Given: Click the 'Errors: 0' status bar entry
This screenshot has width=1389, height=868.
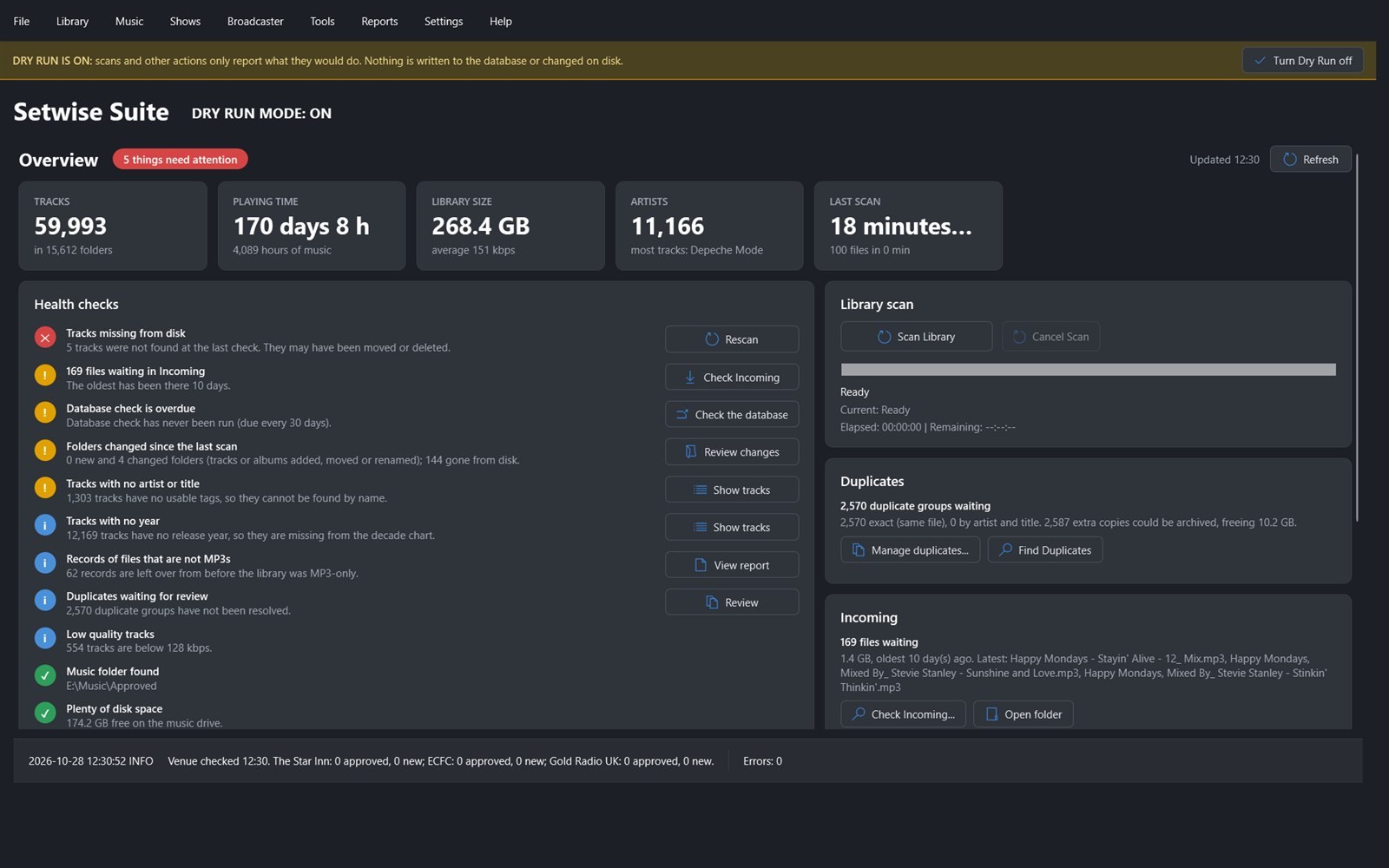Looking at the screenshot, I should [762, 761].
